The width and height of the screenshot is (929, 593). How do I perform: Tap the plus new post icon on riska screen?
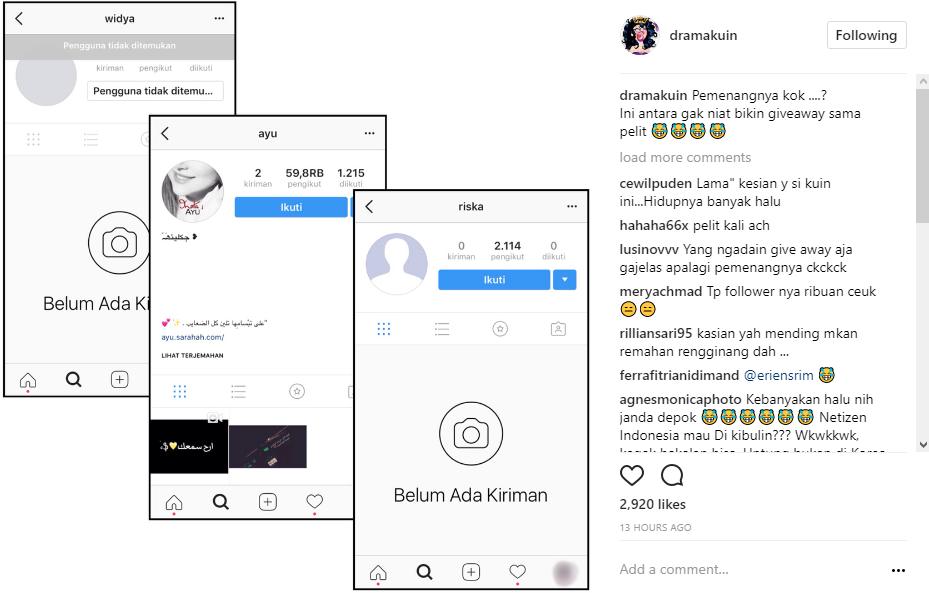[471, 572]
